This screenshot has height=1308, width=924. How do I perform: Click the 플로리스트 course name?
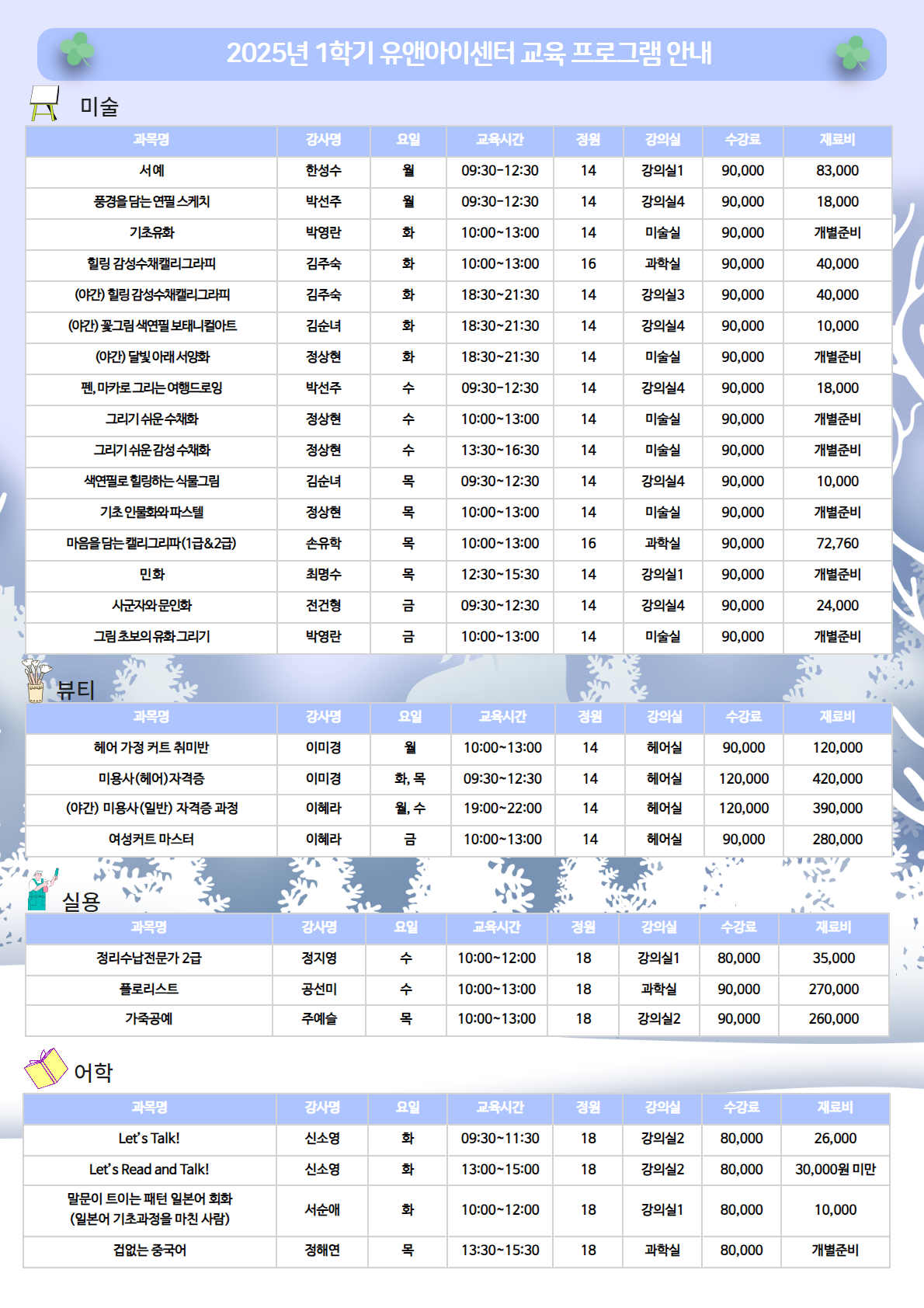[148, 990]
